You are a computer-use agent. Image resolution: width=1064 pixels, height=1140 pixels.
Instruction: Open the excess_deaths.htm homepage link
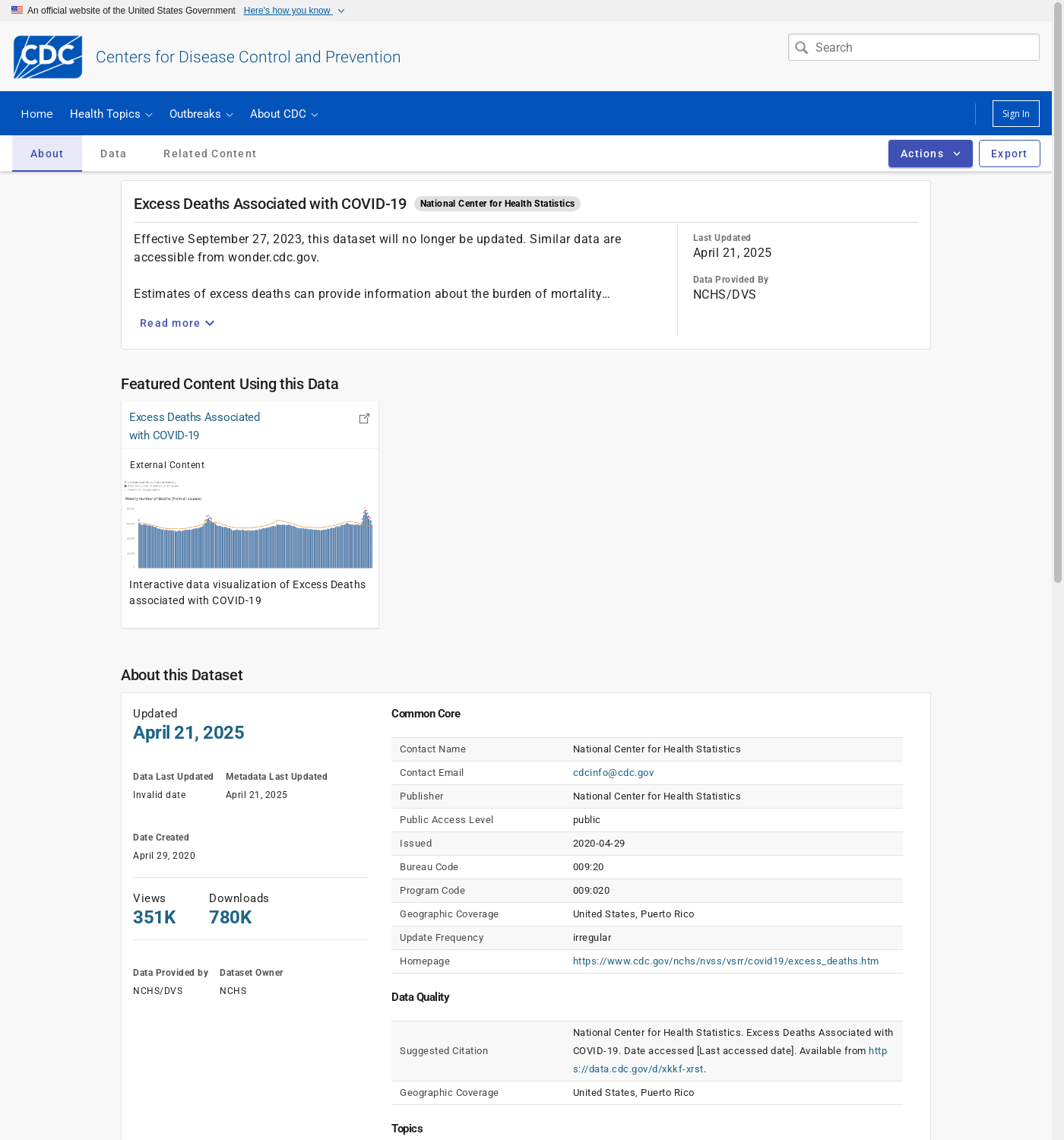(x=725, y=961)
